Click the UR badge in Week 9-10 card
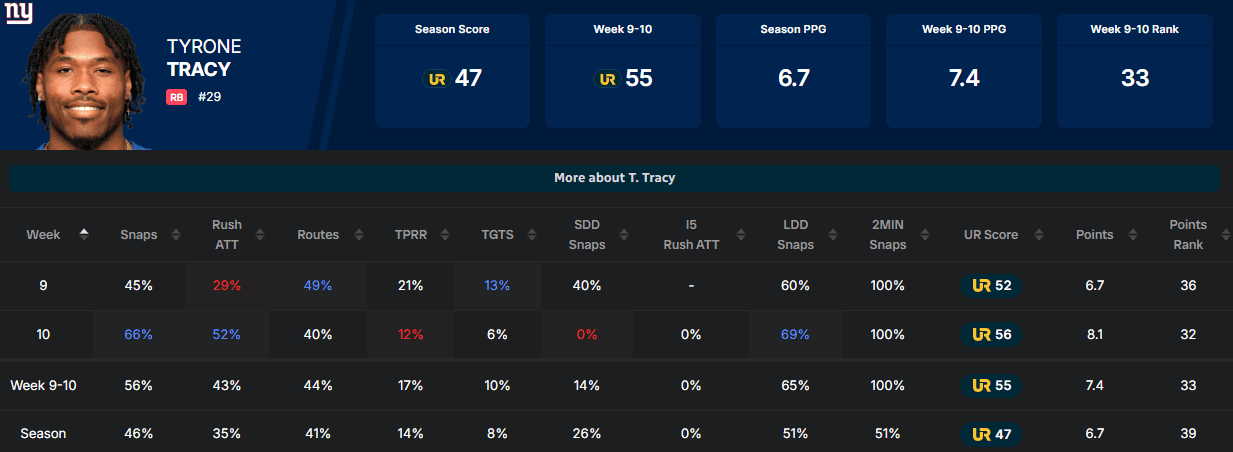Viewport: 1233px width, 452px height. point(606,78)
